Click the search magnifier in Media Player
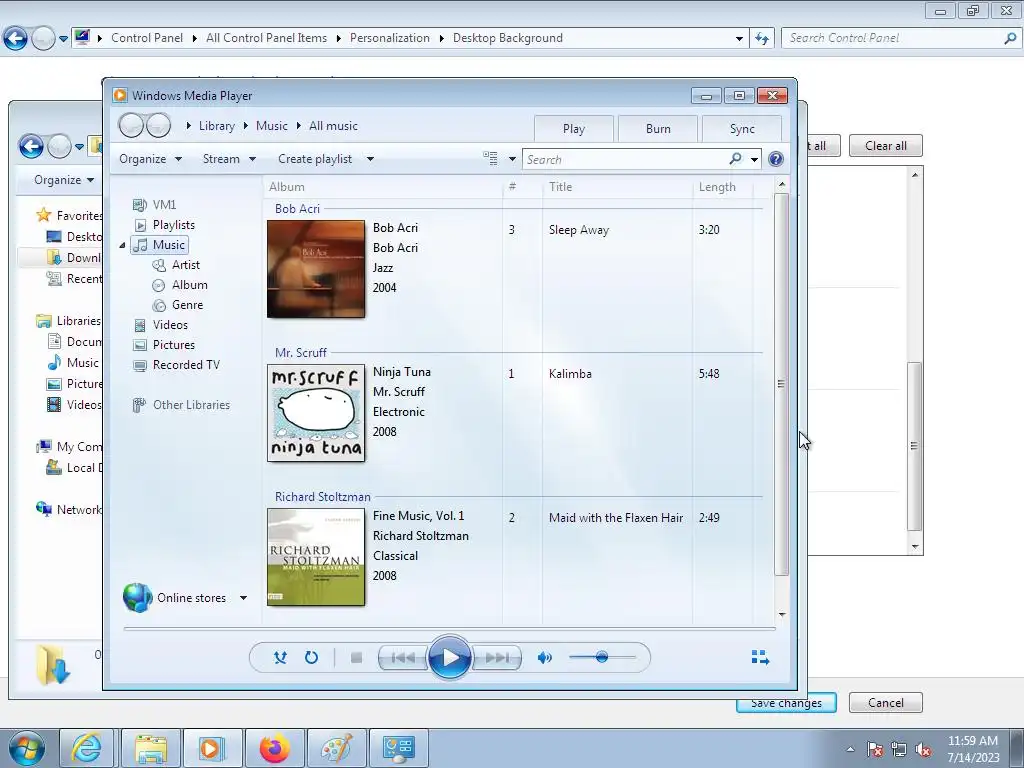The width and height of the screenshot is (1024, 768). click(x=735, y=159)
